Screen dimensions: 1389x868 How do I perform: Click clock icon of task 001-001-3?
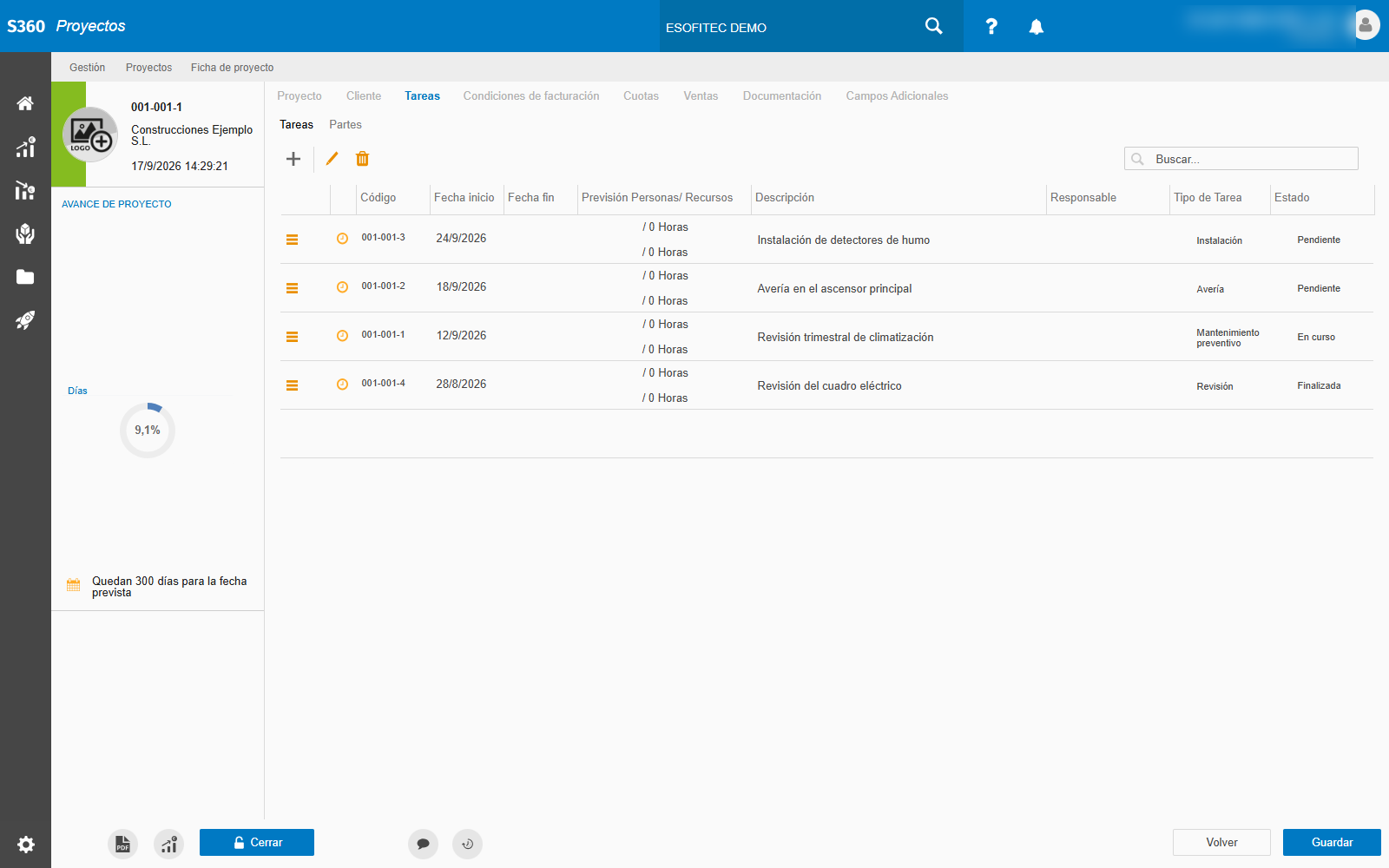342,239
